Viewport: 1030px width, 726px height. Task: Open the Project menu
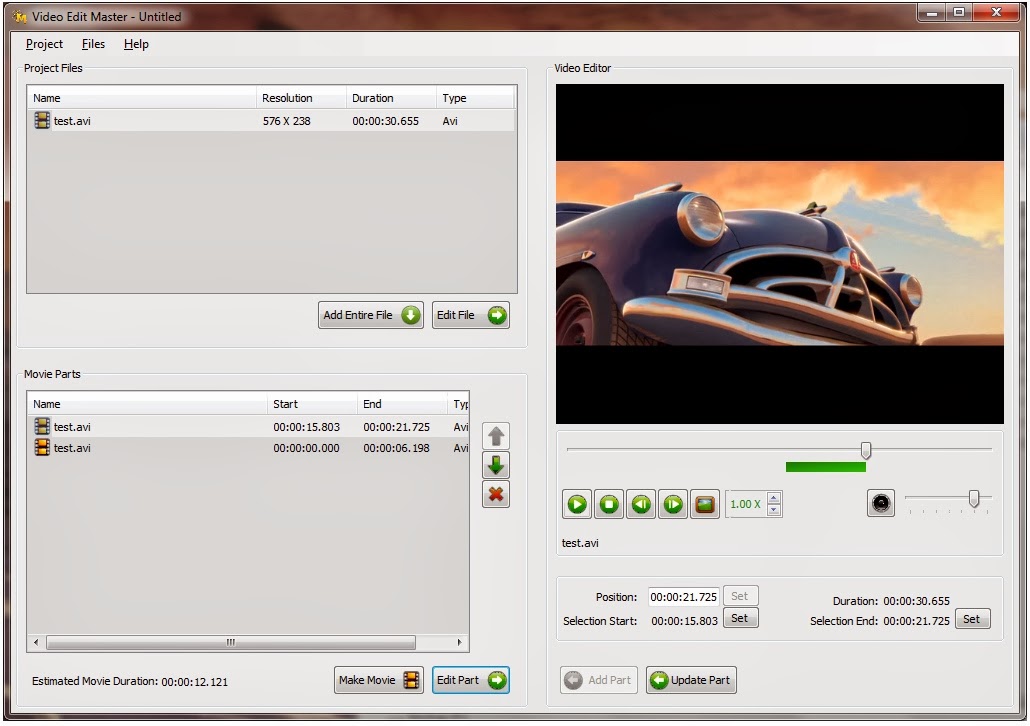[44, 44]
